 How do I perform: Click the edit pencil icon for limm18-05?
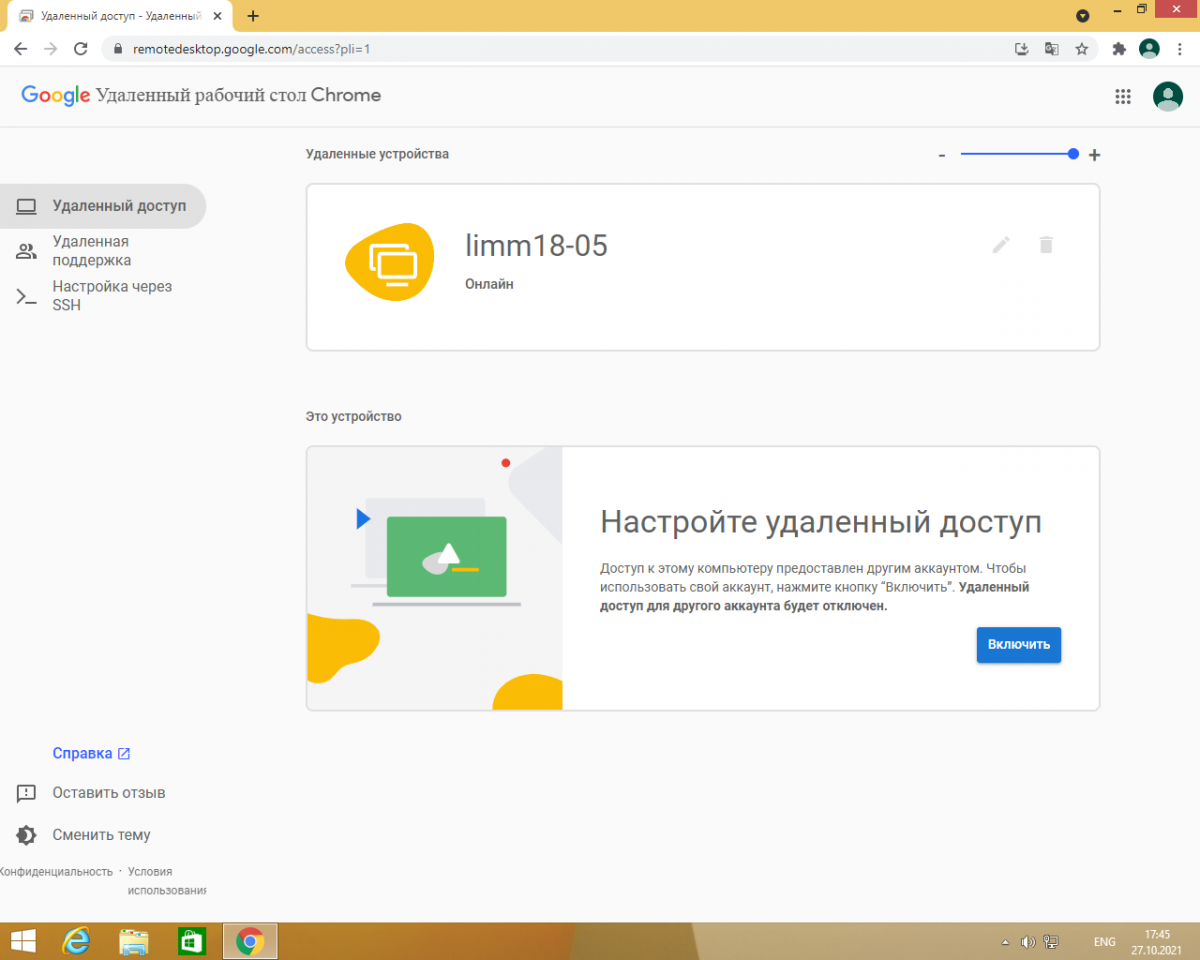click(1001, 244)
